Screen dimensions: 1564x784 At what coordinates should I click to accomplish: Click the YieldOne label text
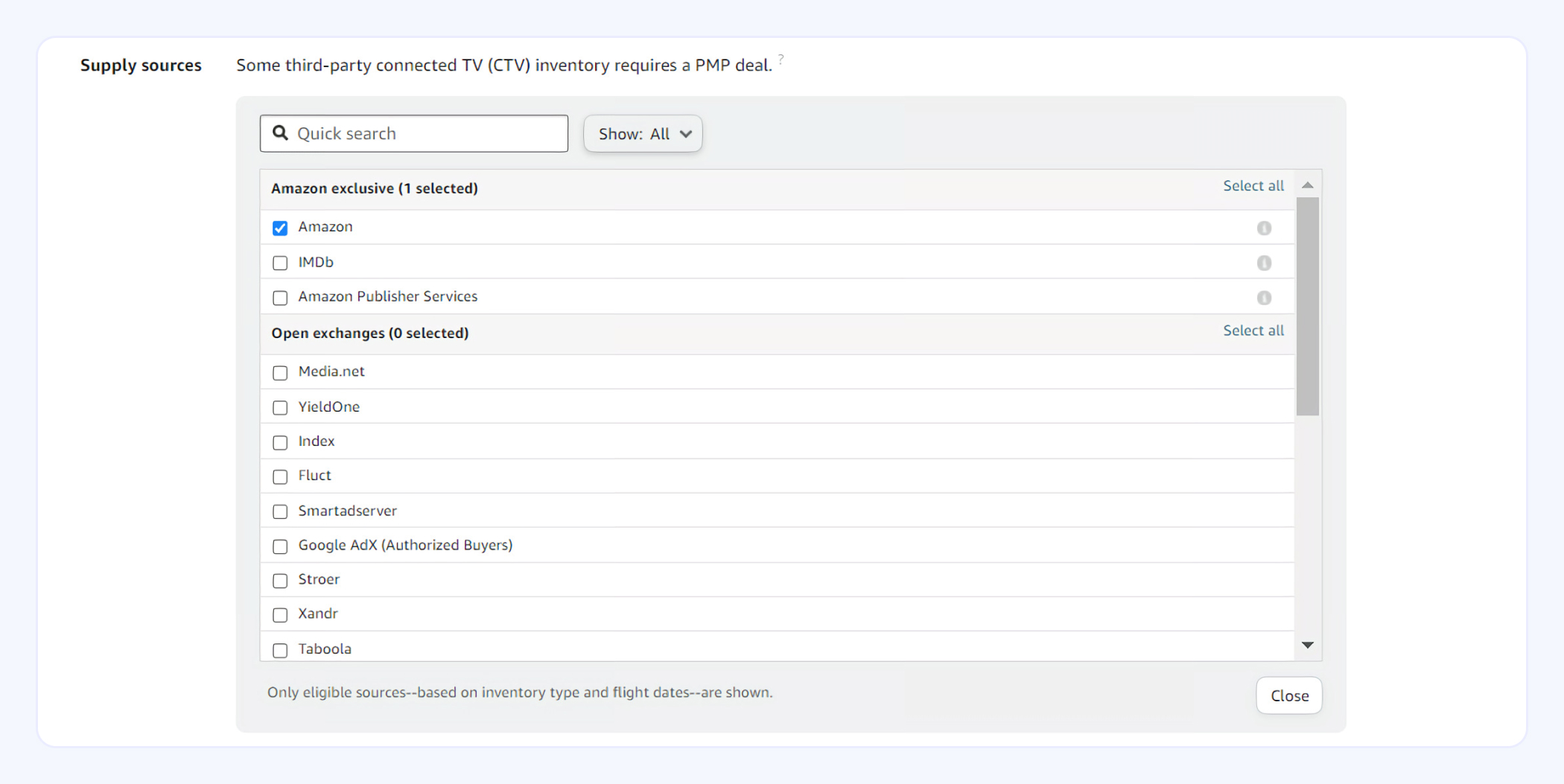tap(328, 407)
